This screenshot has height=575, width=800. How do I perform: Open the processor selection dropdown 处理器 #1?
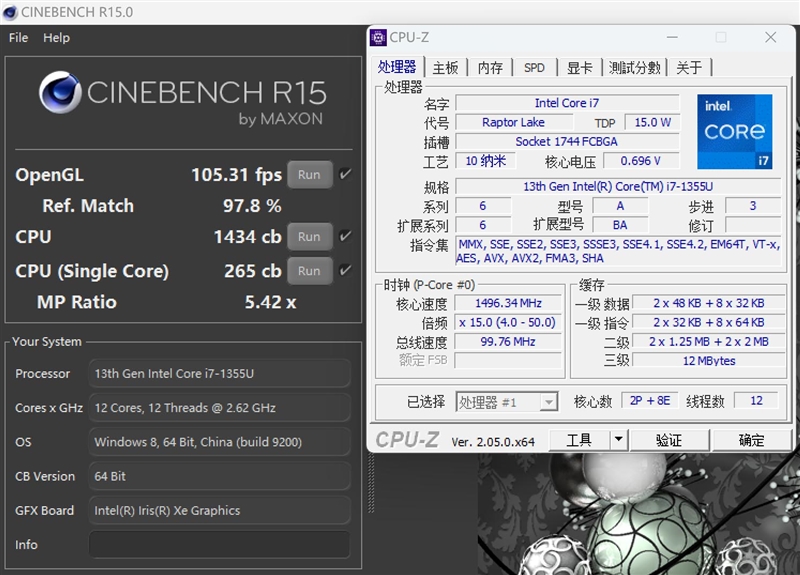(x=507, y=402)
